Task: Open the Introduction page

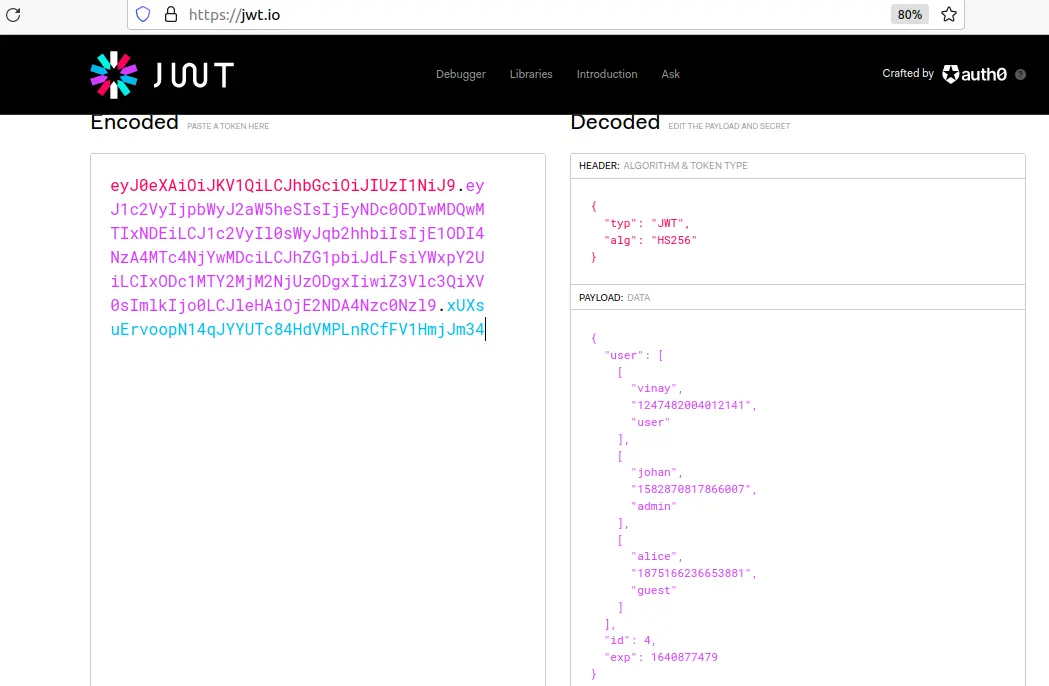Action: point(607,74)
